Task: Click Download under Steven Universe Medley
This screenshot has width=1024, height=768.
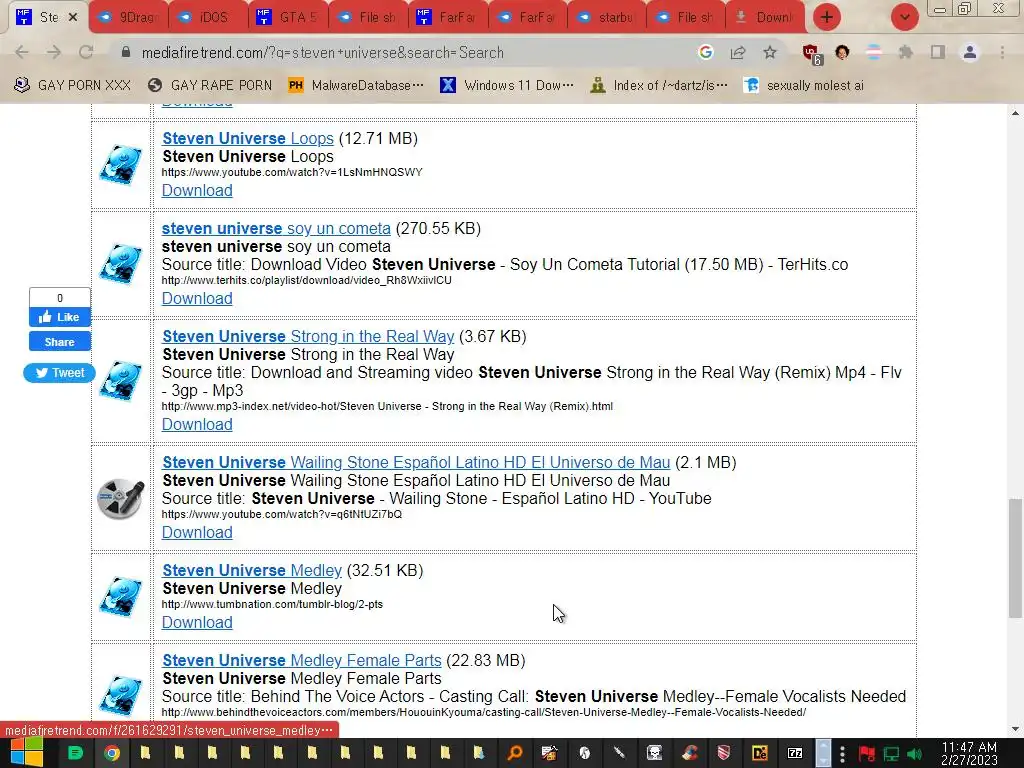Action: click(x=197, y=622)
